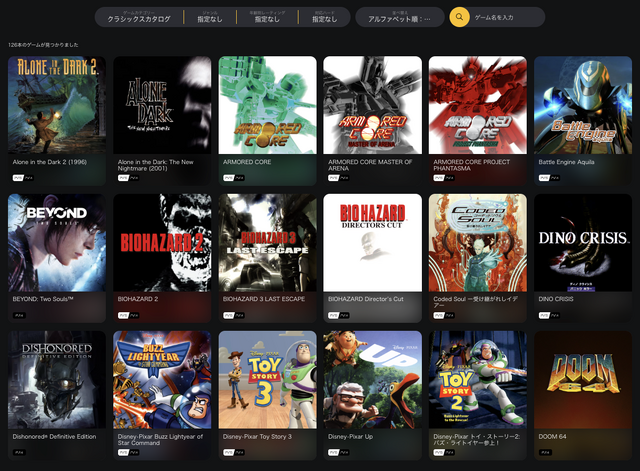640x471 pixels.
Task: Expand the supported mode filter dropdown
Action: tap(324, 17)
